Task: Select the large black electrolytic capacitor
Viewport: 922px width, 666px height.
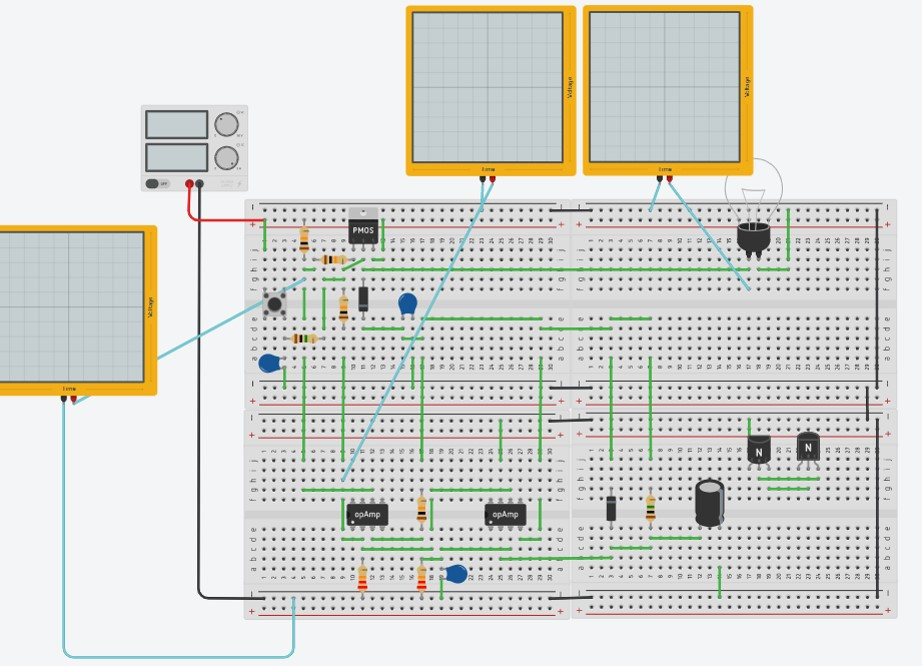Action: point(710,503)
